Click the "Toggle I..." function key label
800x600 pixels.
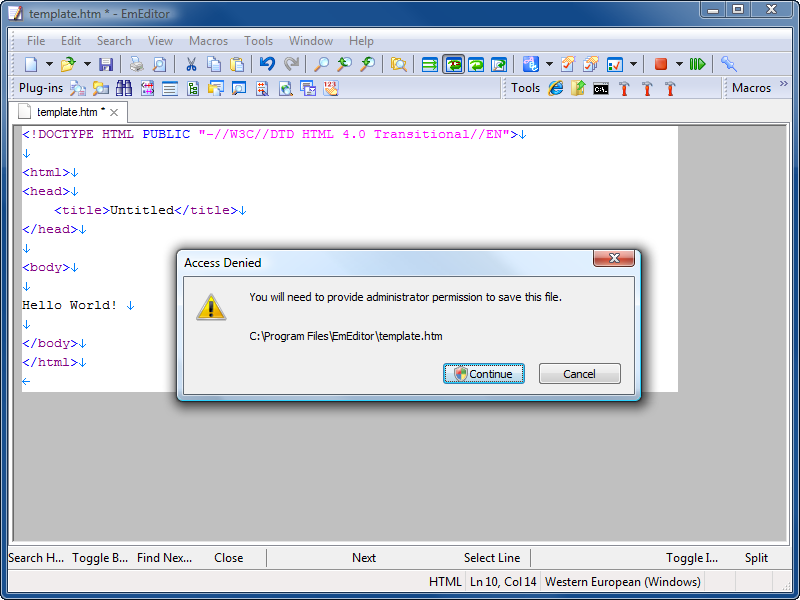(x=692, y=558)
